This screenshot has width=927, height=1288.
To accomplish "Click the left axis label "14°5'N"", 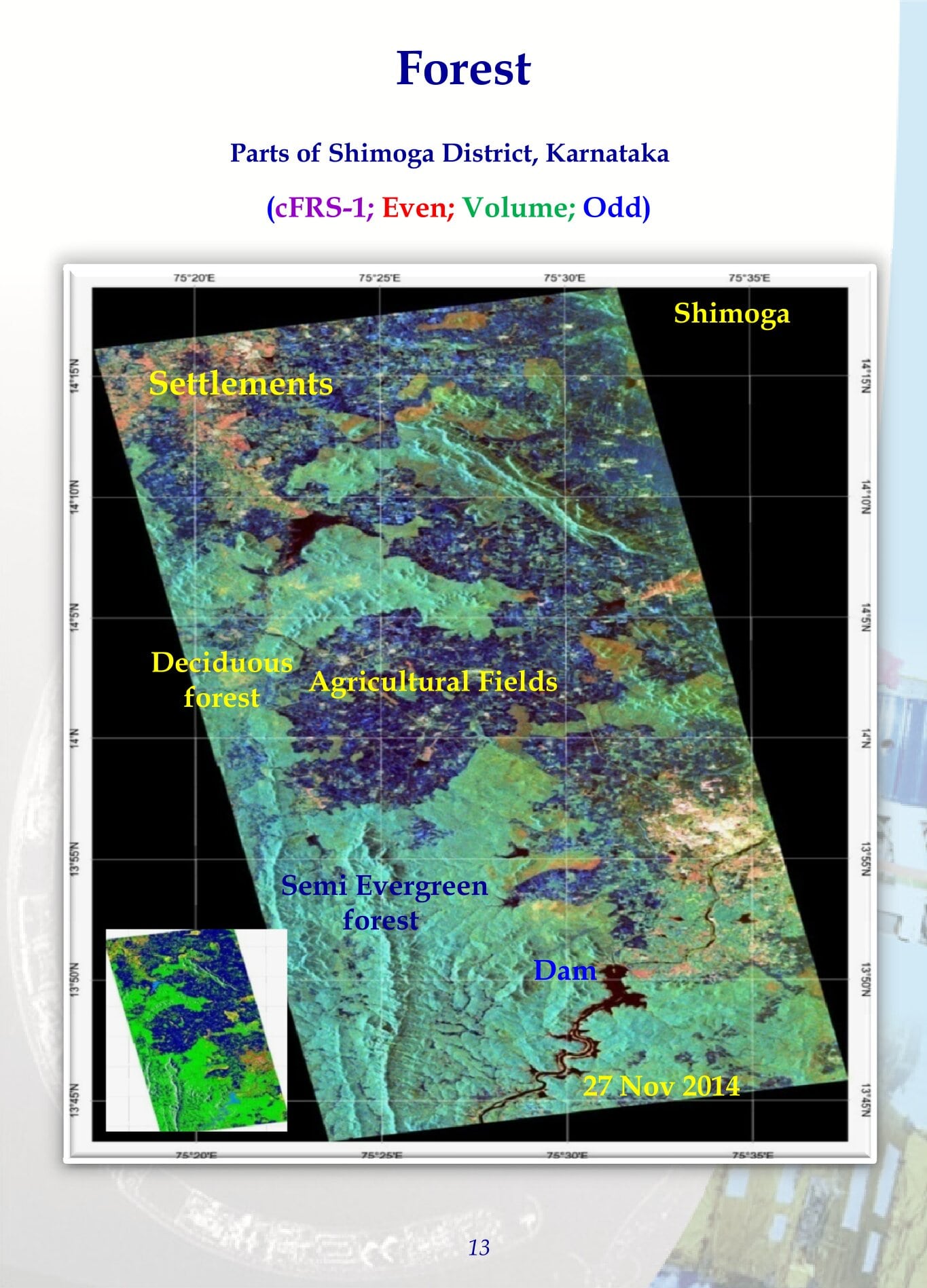I will pyautogui.click(x=75, y=618).
